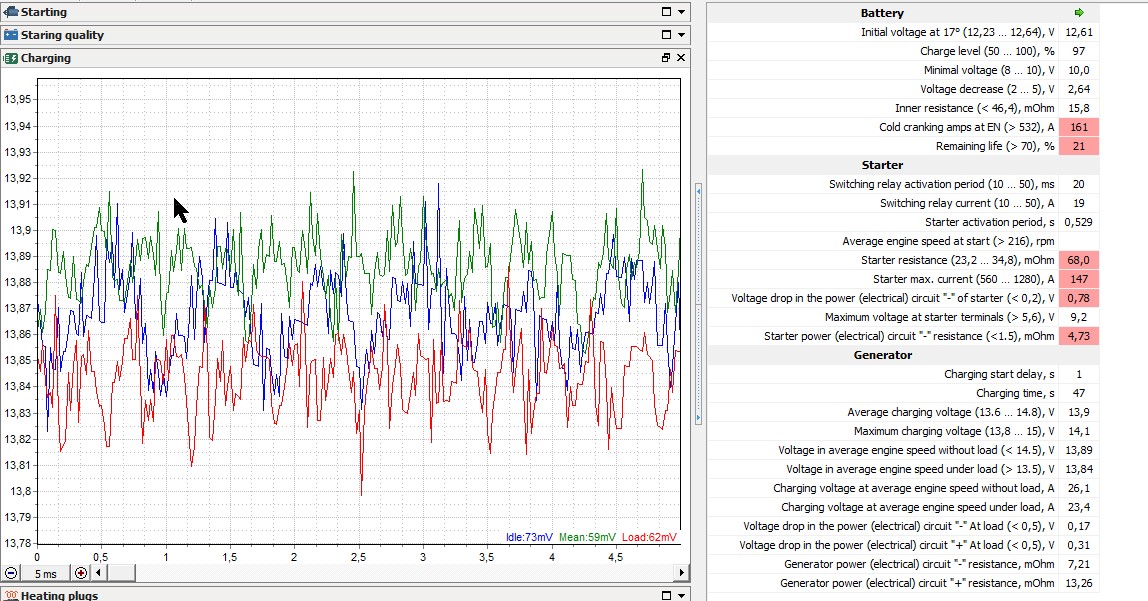Viewport: 1148px width, 601px height.
Task: Click the switching relay activation period value 20
Action: [1079, 184]
